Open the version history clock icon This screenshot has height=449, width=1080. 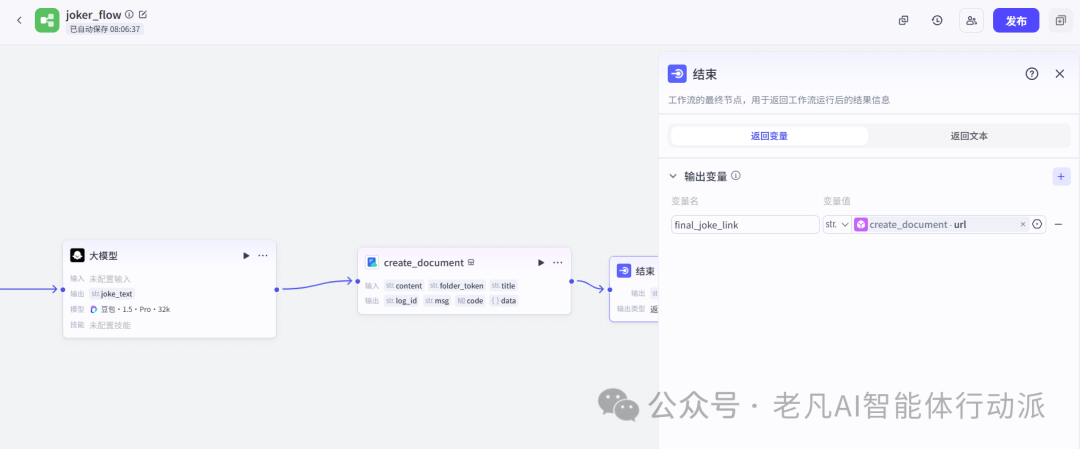(937, 21)
